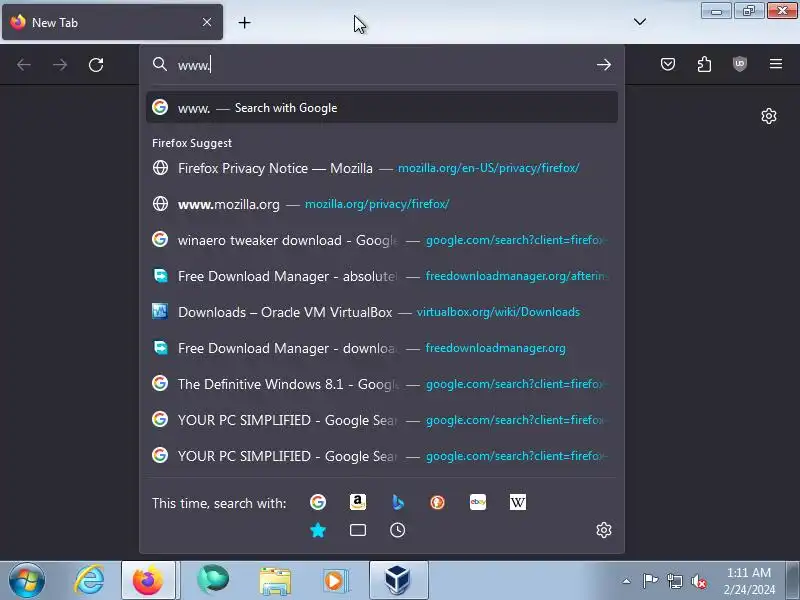This screenshot has width=800, height=600.
Task: Open a new tab with plus button
Action: [x=244, y=22]
